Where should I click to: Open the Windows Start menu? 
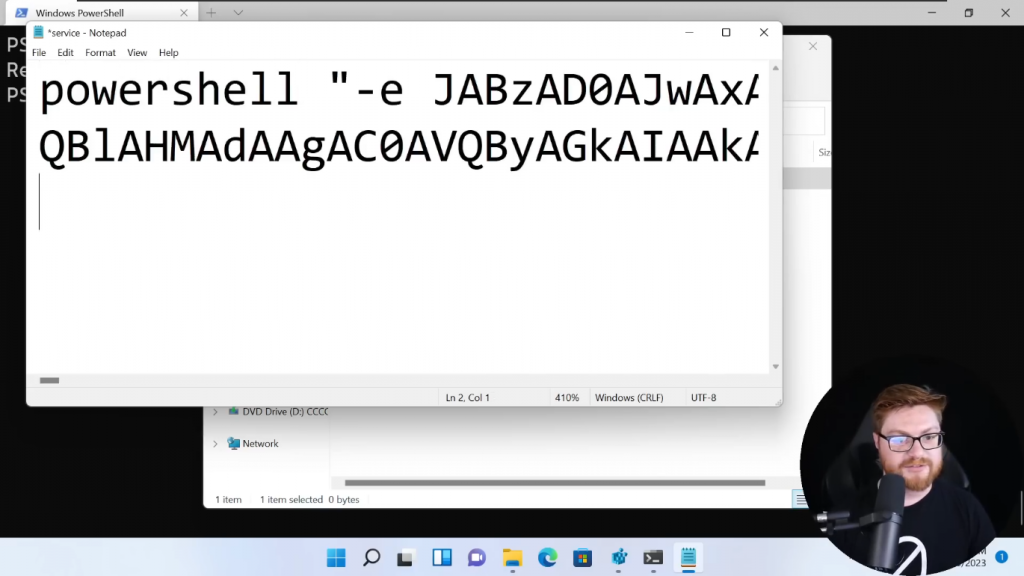(x=336, y=558)
